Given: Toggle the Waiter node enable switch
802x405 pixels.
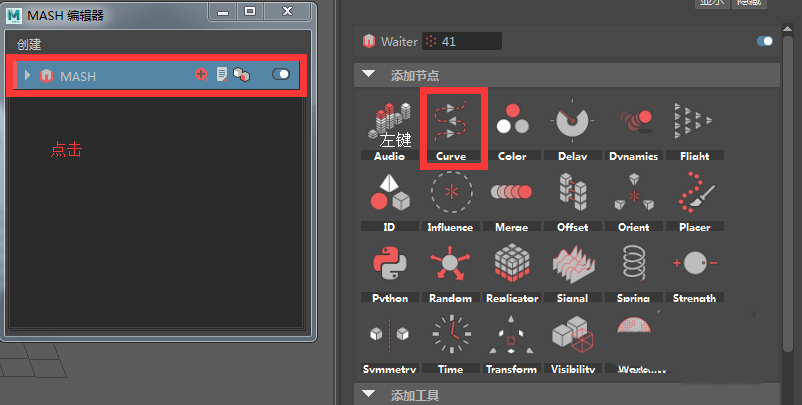Looking at the screenshot, I should pos(765,41).
